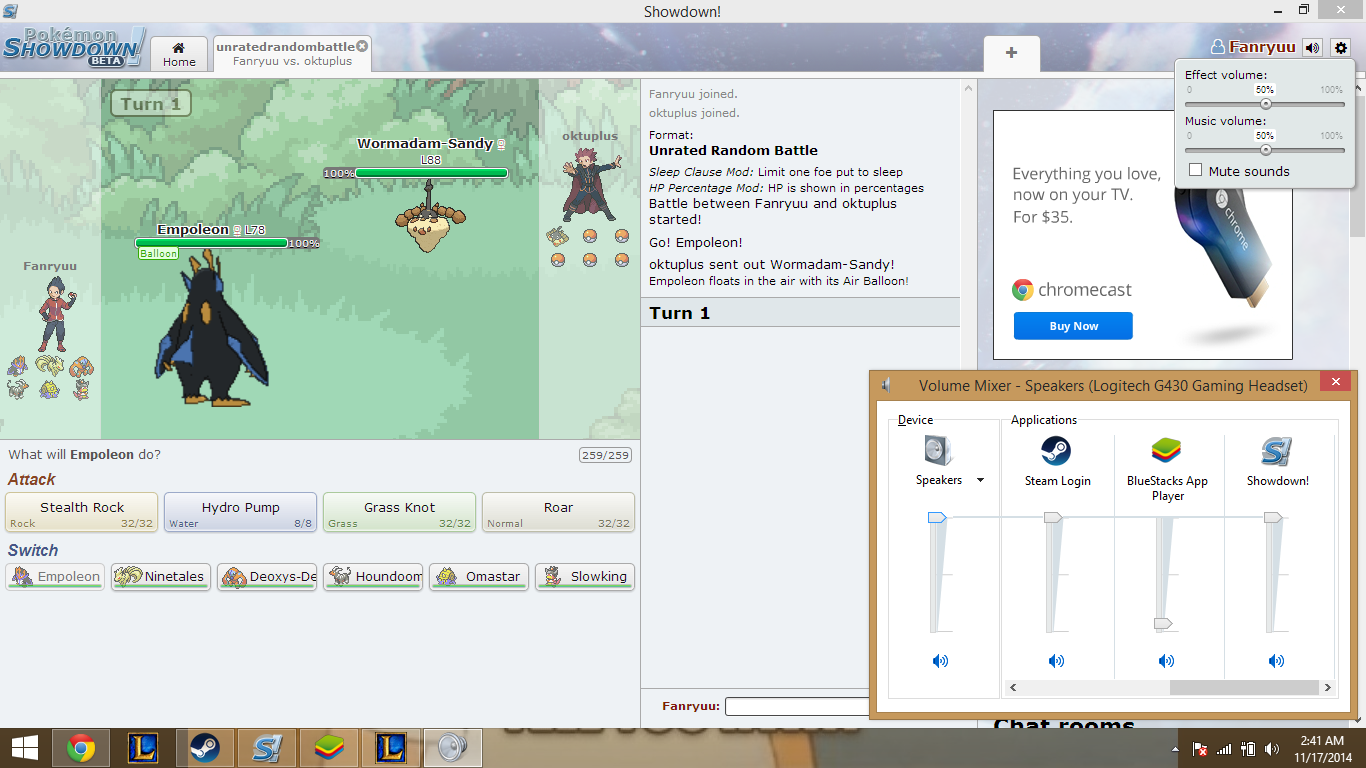Adjust the Showdown! volume slider in mixer

point(1273,517)
